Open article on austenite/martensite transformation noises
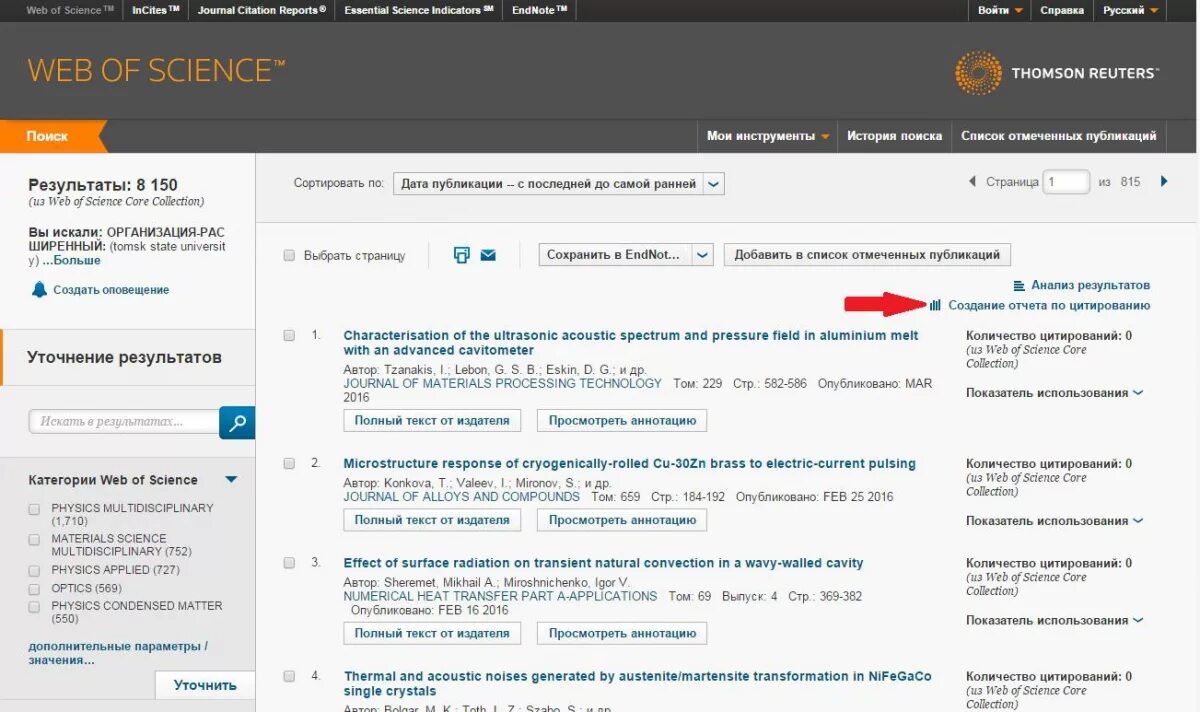Viewport: 1200px width, 712px height. coord(637,684)
